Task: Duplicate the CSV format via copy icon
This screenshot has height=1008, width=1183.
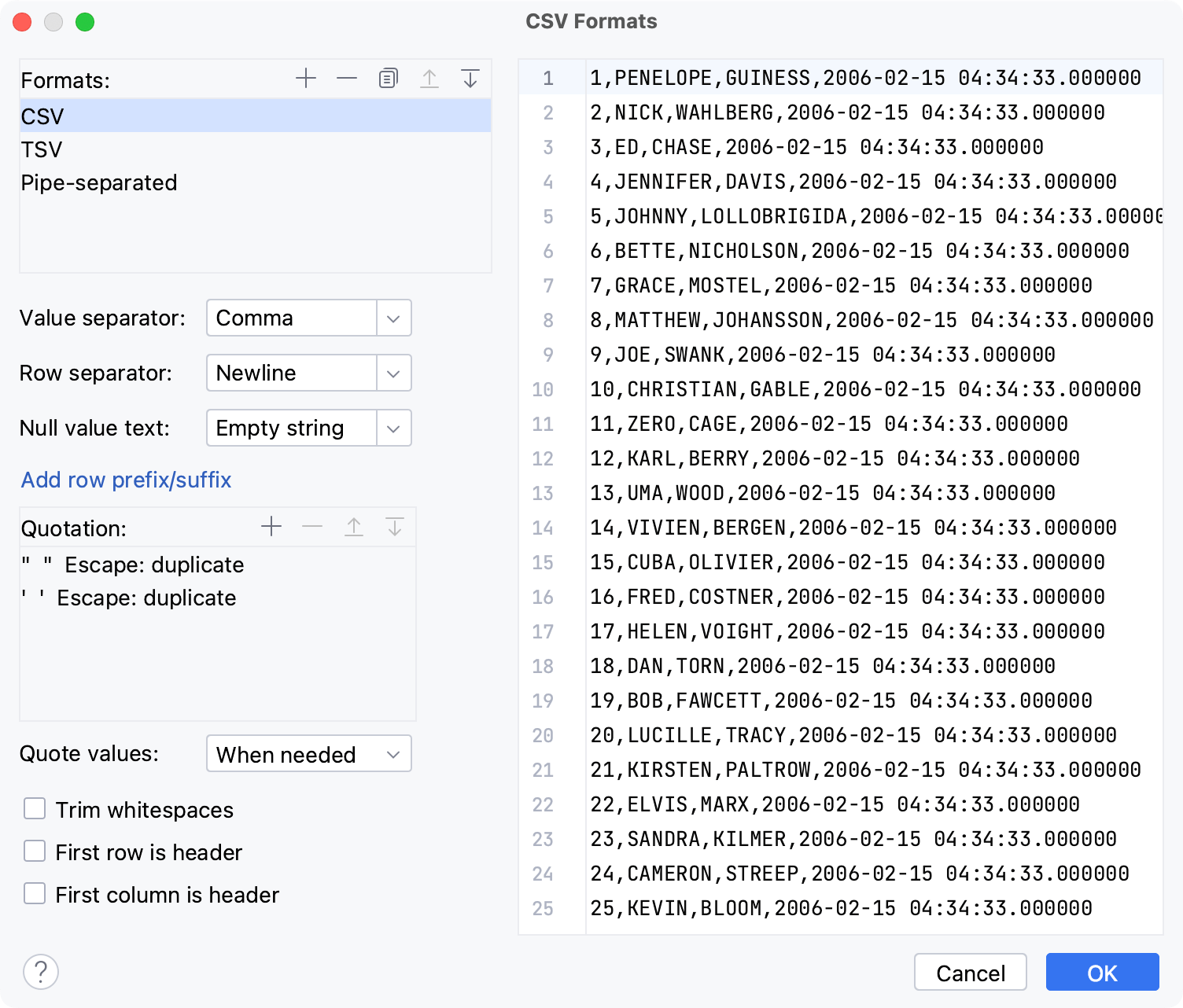Action: pos(387,78)
